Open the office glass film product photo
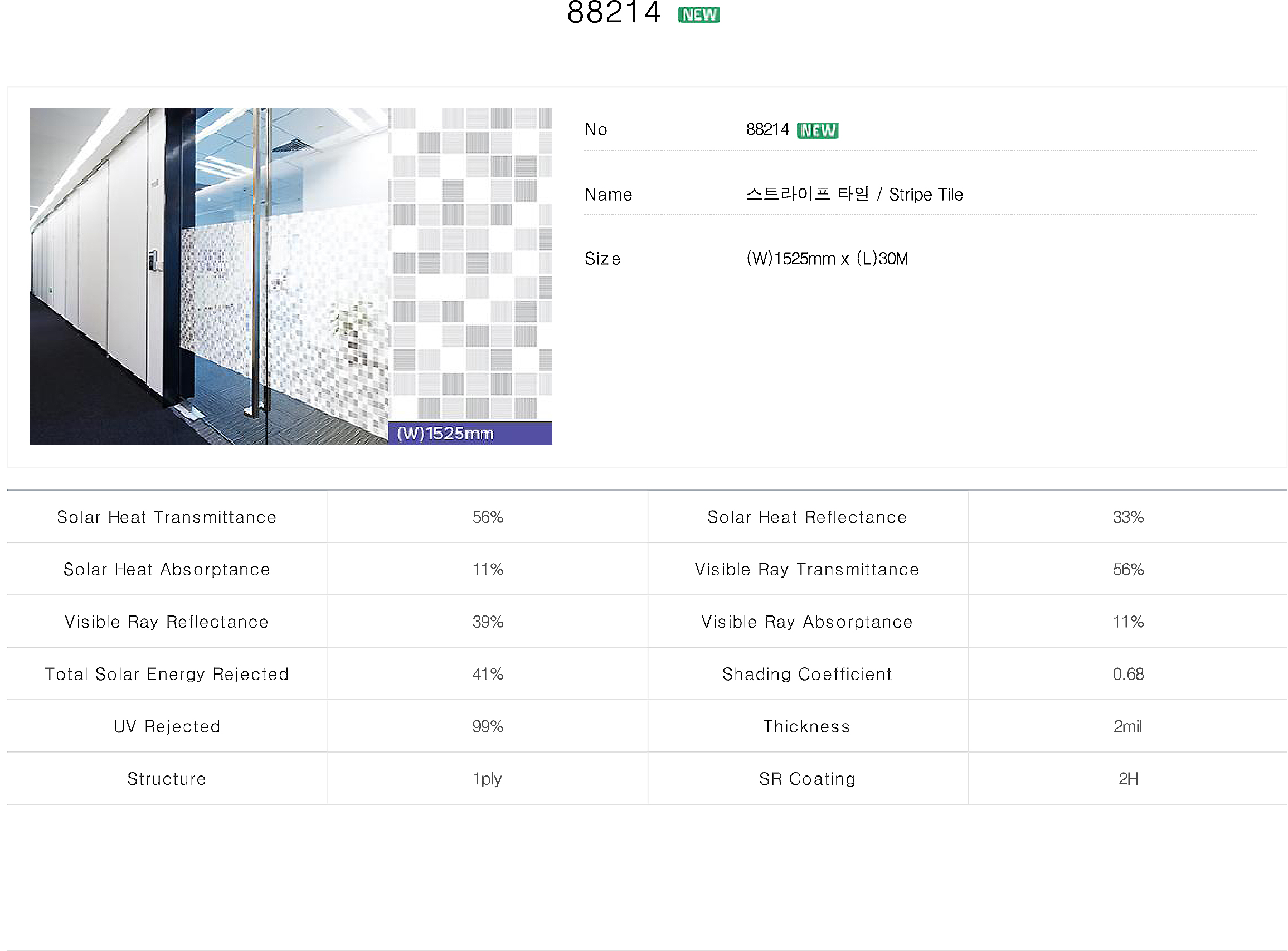1288x951 pixels. (x=290, y=276)
